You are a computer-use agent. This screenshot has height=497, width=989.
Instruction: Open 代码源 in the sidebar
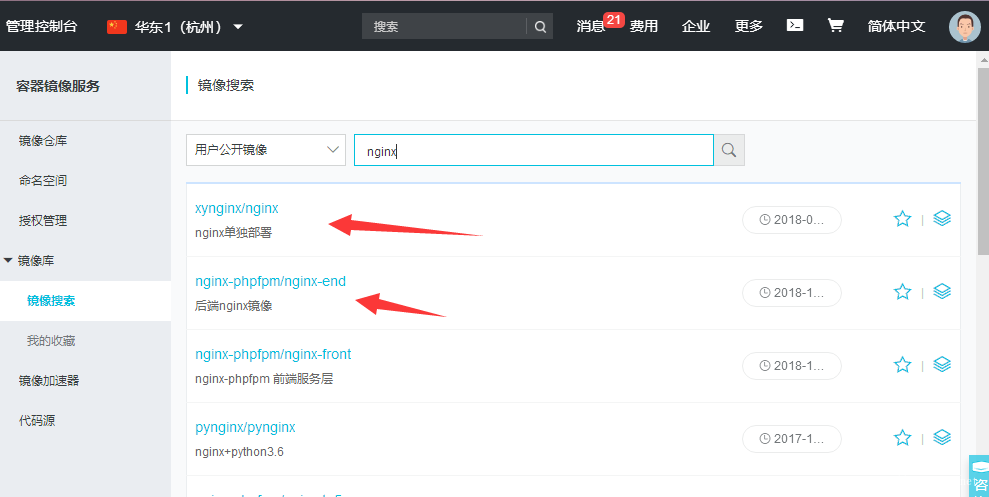coord(37,421)
